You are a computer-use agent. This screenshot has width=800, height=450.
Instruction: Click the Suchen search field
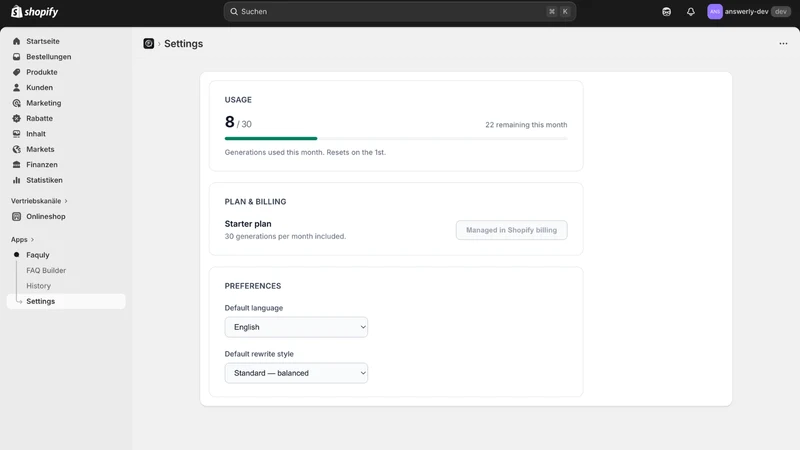click(399, 11)
